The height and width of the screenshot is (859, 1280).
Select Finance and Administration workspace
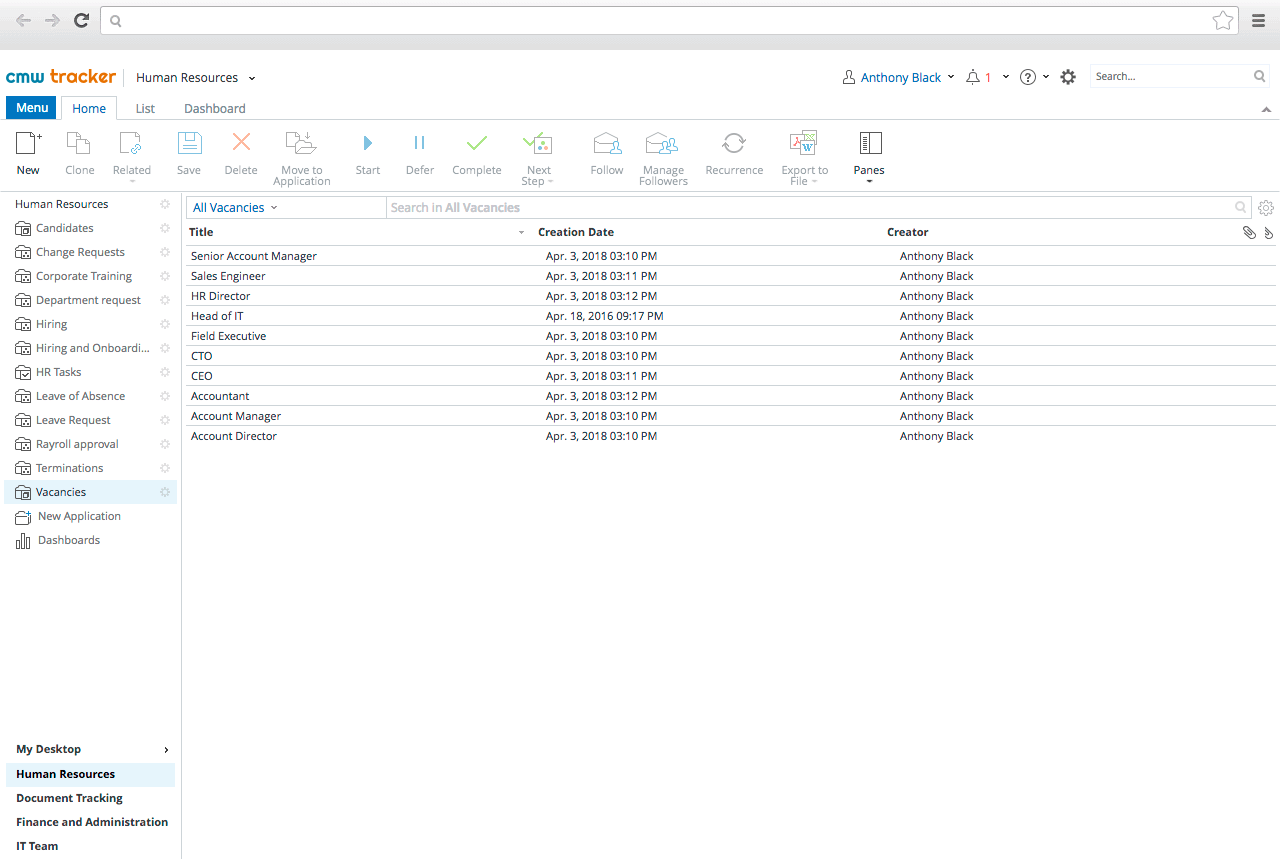(92, 822)
